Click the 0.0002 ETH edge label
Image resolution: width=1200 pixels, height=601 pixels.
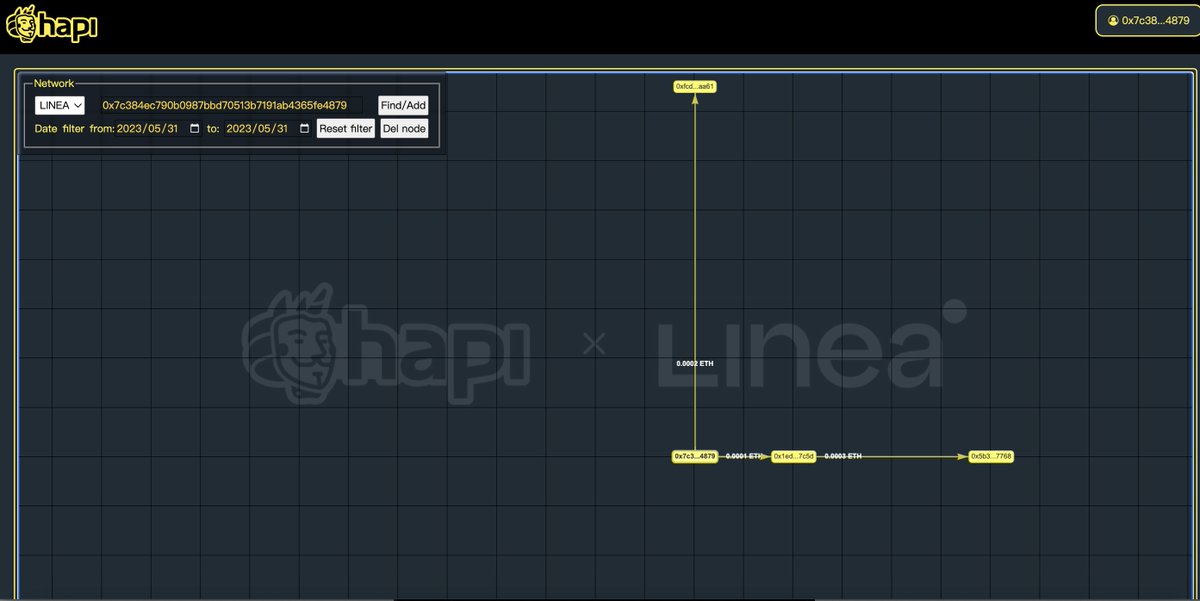tap(695, 362)
